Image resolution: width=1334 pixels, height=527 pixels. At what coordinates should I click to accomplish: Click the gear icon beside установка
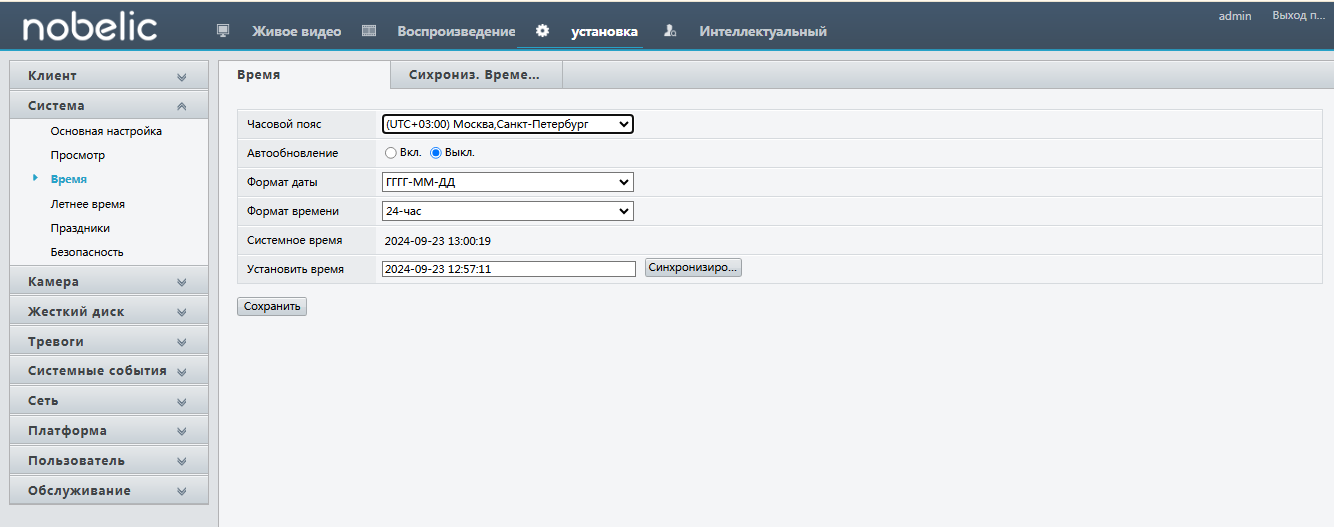(x=543, y=31)
